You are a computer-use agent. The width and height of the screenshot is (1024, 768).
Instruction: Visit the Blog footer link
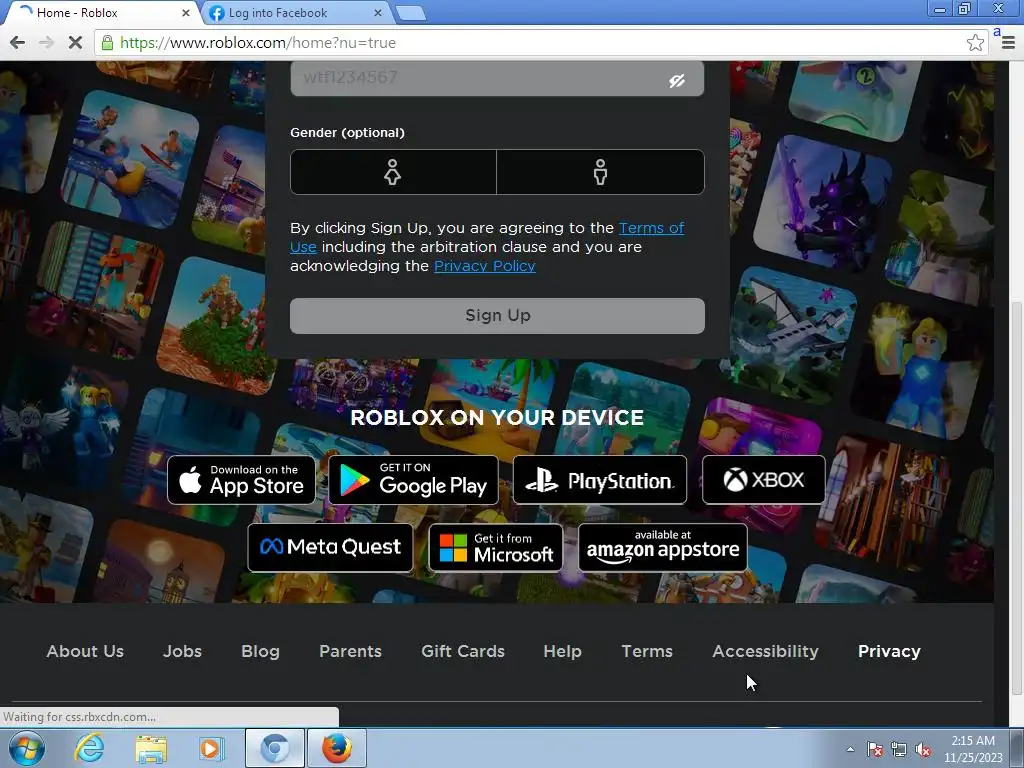260,651
